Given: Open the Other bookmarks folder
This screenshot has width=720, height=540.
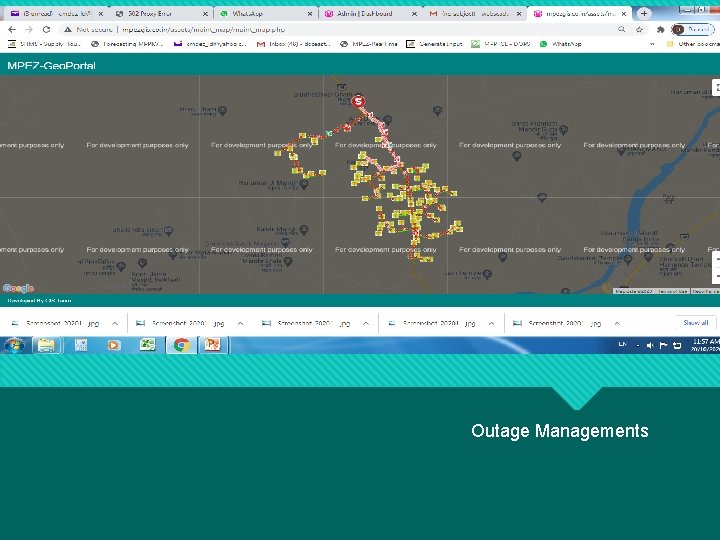Looking at the screenshot, I should pyautogui.click(x=693, y=44).
